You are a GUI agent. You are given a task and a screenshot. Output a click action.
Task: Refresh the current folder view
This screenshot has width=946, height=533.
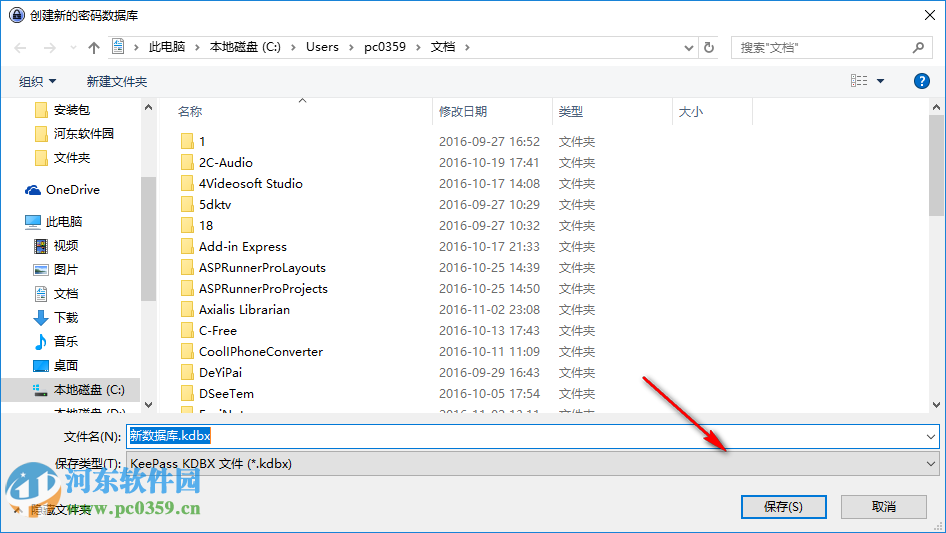tap(710, 48)
